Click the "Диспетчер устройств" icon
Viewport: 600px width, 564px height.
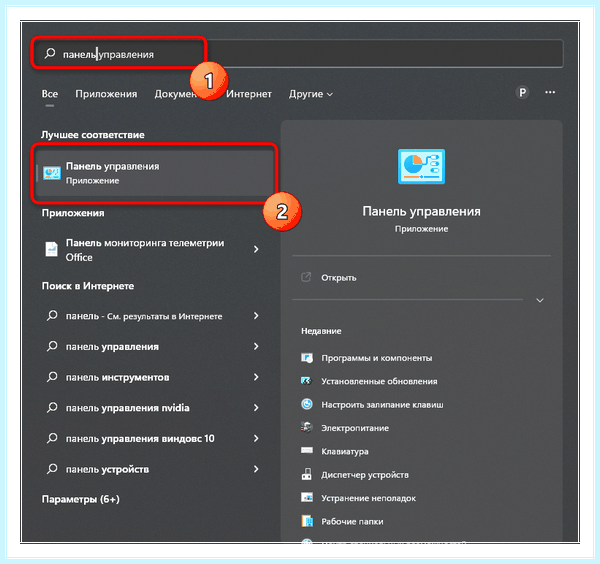307,474
